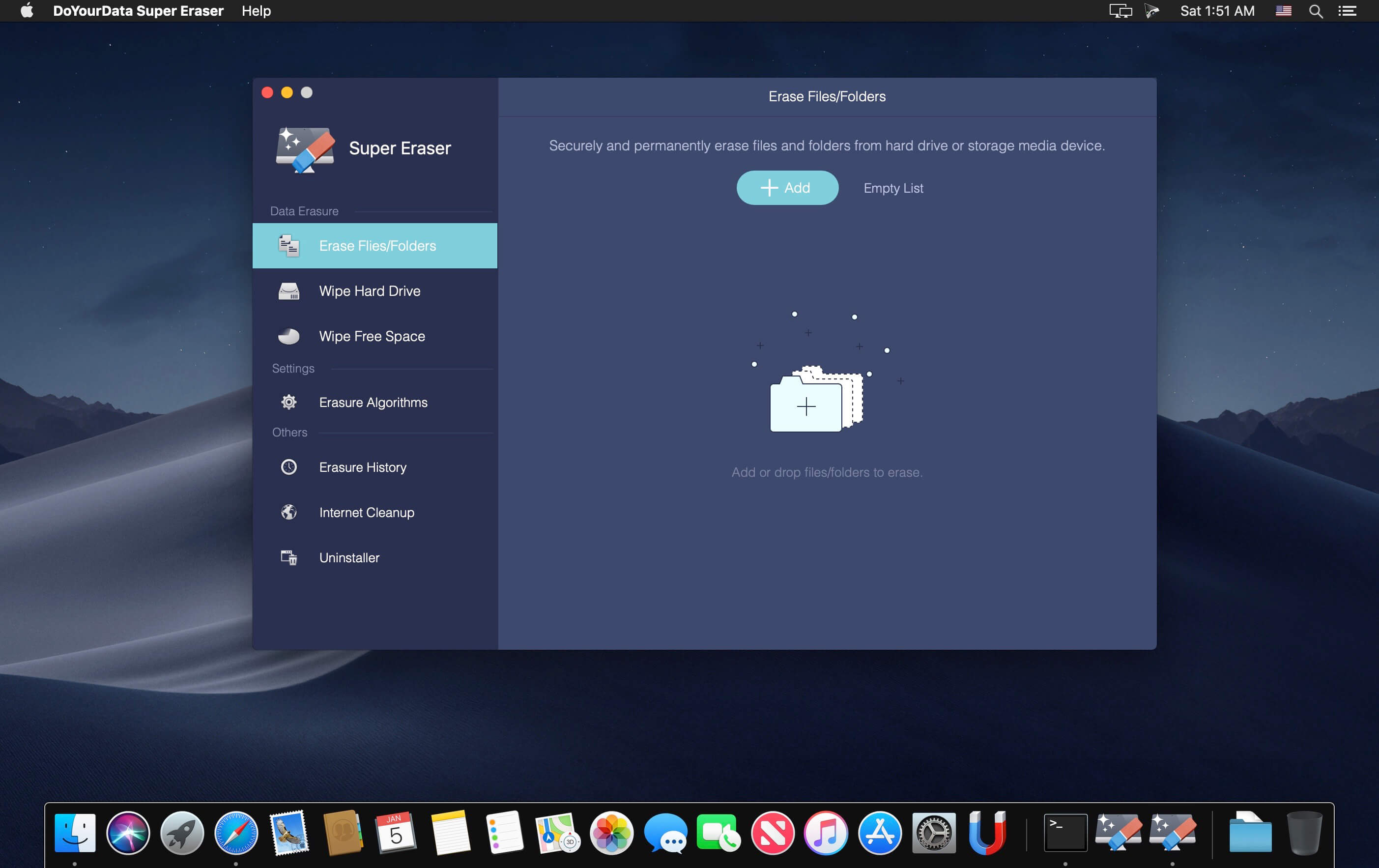Open the Erasure Algorithms settings
The height and width of the screenshot is (868, 1379).
(x=374, y=403)
